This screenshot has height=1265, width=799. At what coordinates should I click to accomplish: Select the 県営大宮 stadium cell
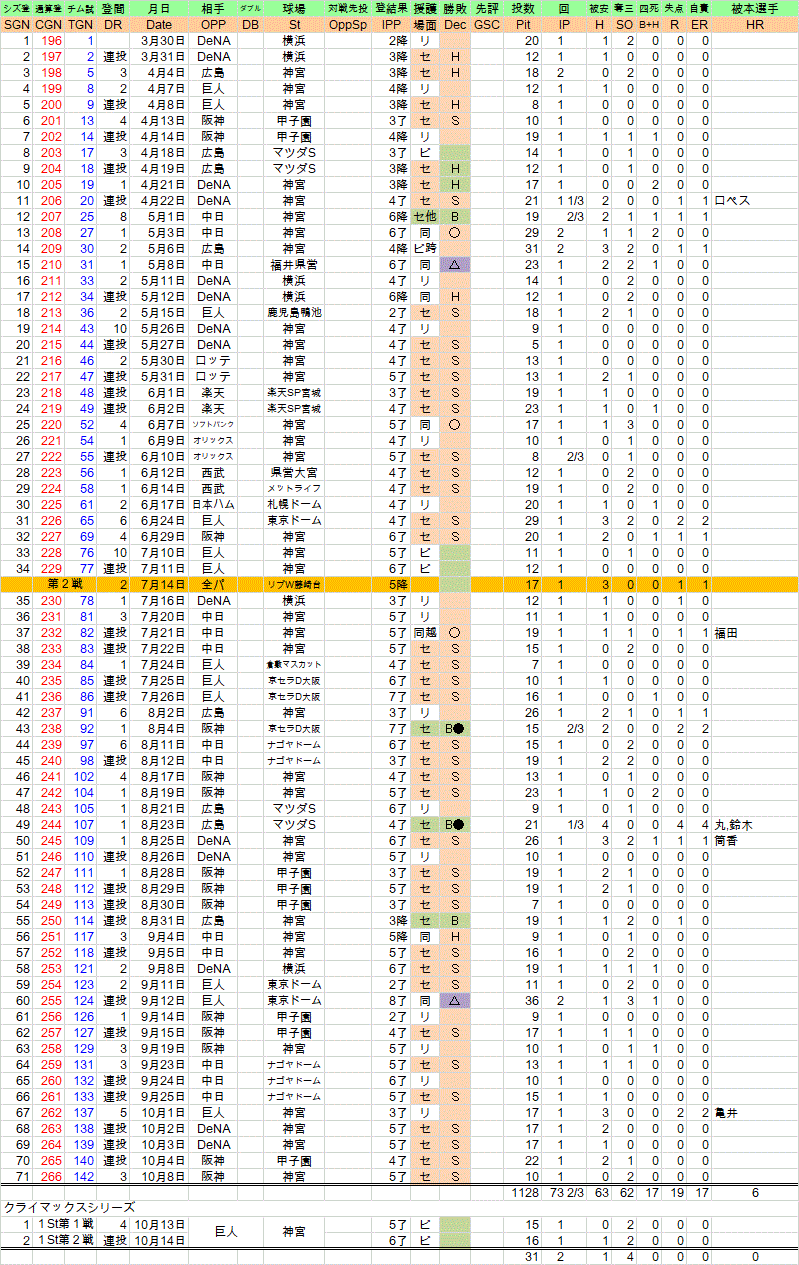pos(294,472)
